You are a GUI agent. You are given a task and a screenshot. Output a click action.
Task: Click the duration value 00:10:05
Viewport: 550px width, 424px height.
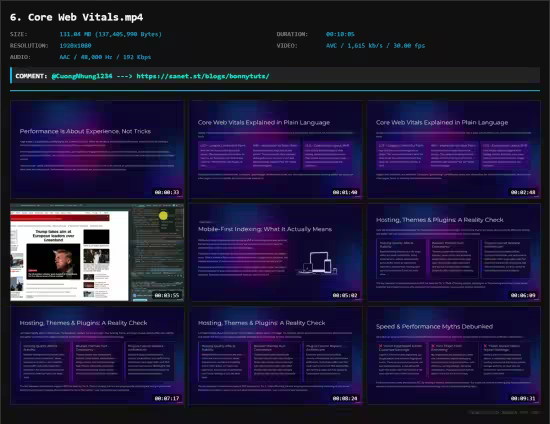tap(340, 34)
